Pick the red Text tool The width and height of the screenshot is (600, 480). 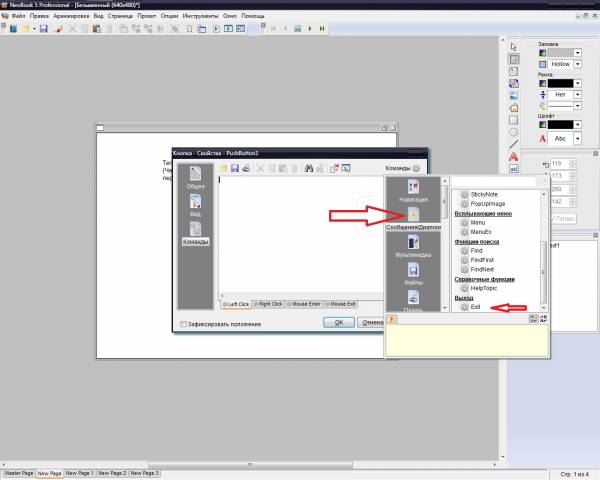point(514,157)
